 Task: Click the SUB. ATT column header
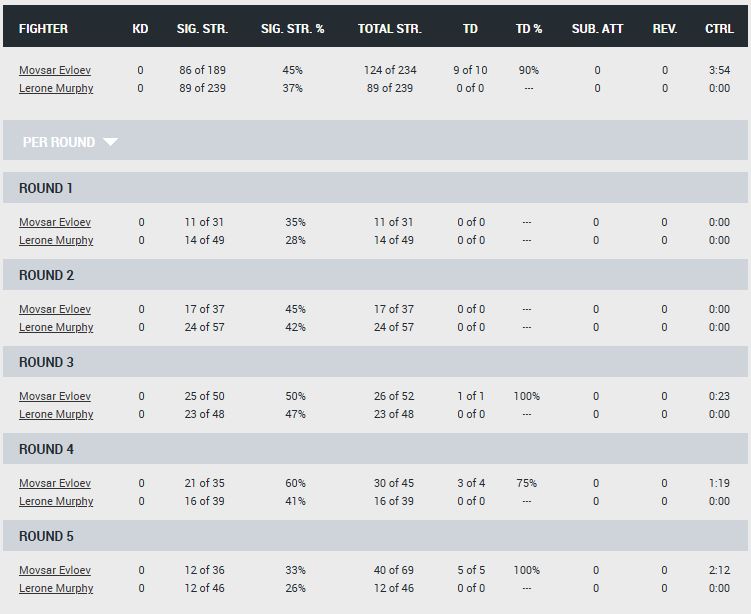pos(597,29)
